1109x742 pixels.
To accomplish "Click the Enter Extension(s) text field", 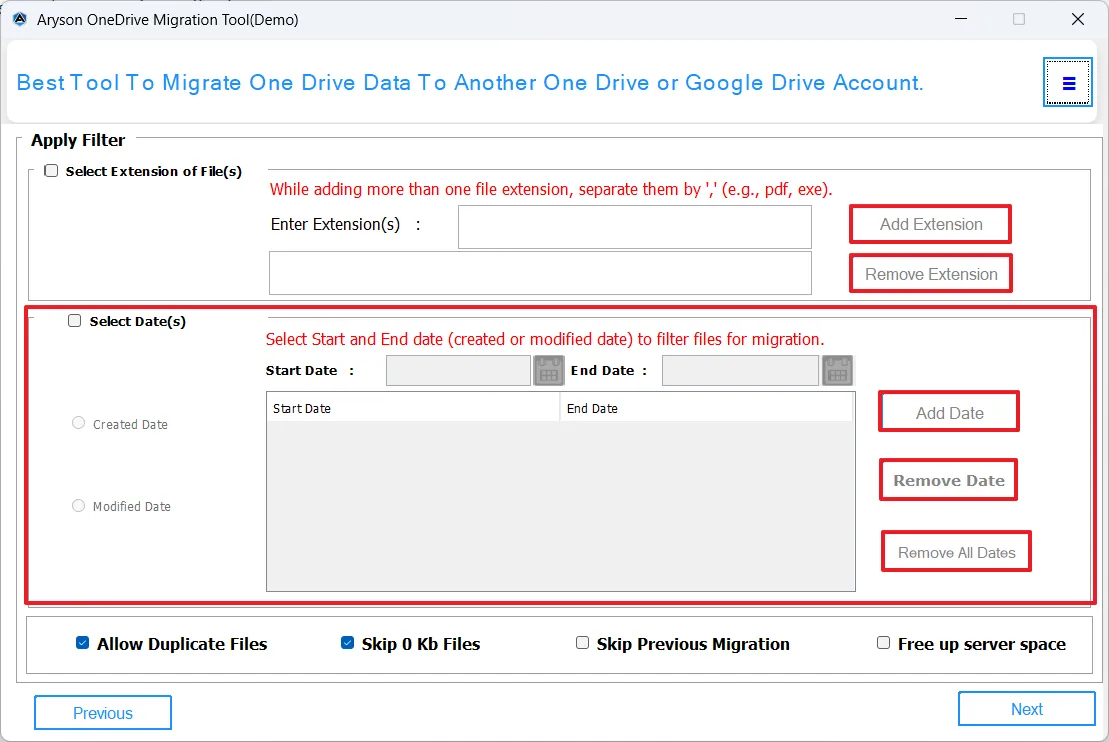I will [634, 227].
